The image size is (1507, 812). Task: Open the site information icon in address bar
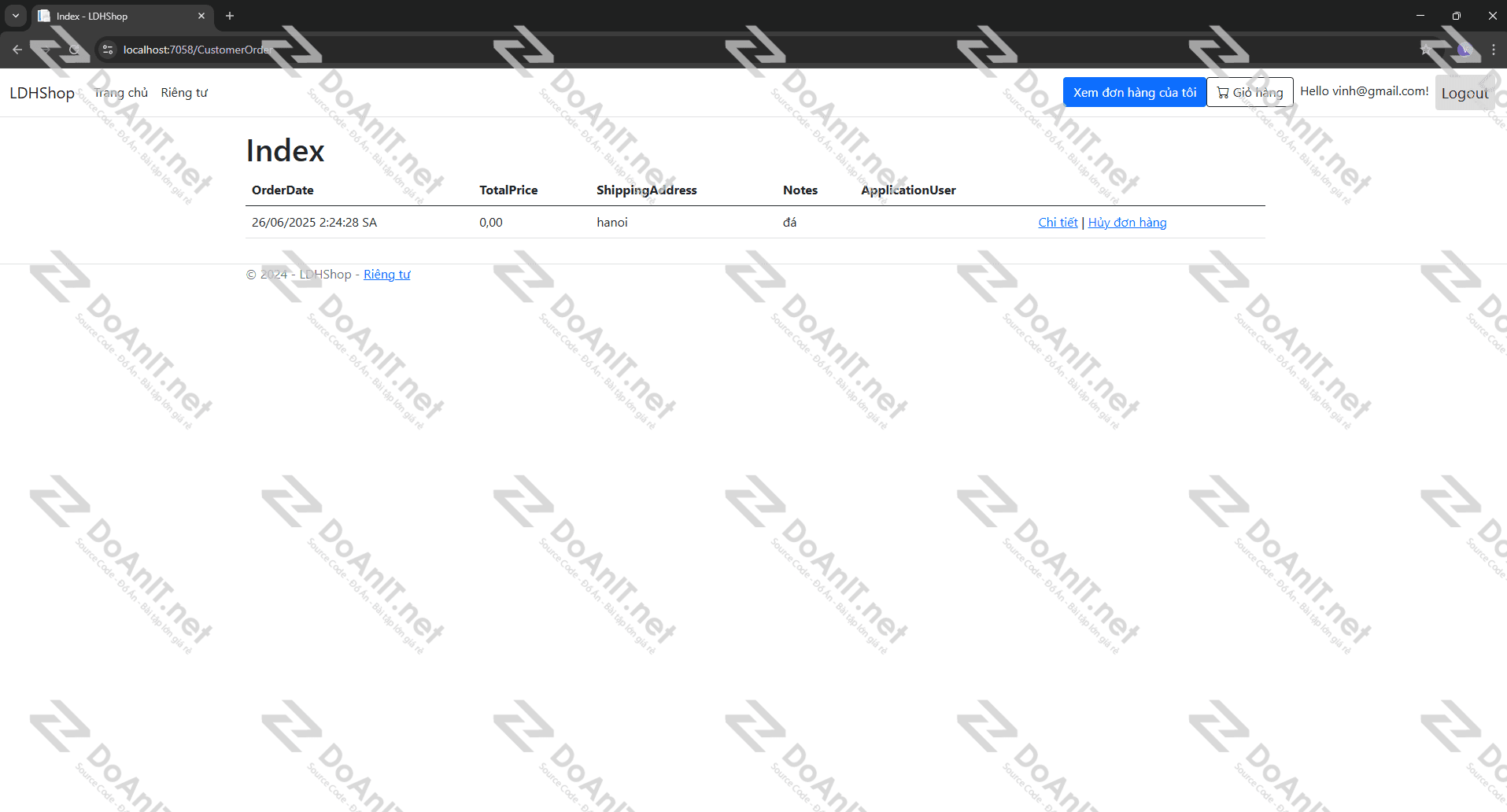(108, 50)
